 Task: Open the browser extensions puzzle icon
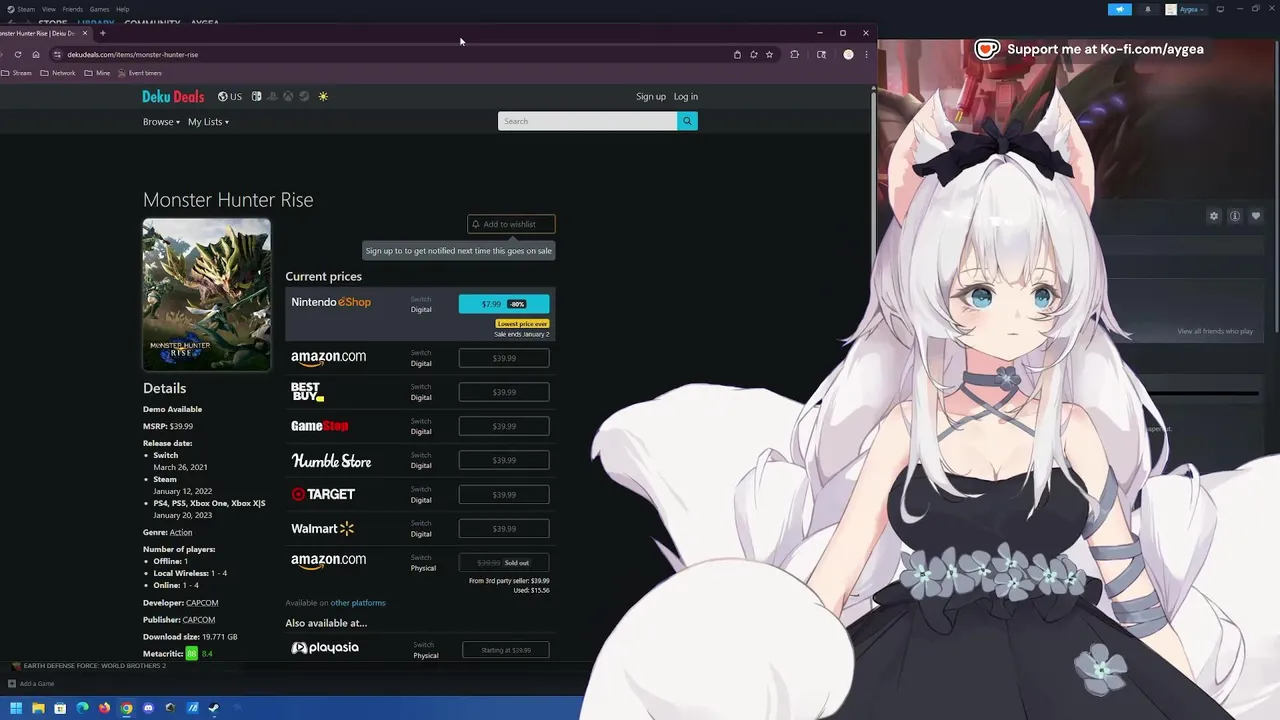coord(795,55)
